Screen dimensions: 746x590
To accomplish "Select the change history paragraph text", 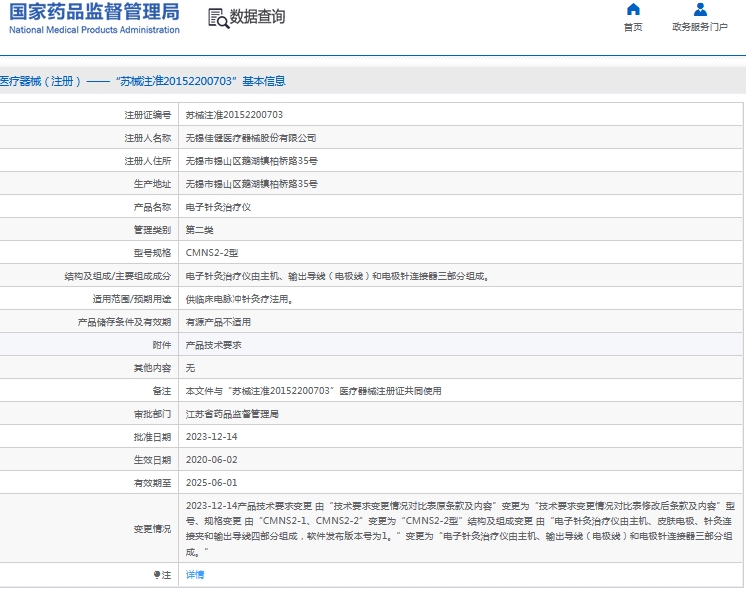I will click(460, 529).
